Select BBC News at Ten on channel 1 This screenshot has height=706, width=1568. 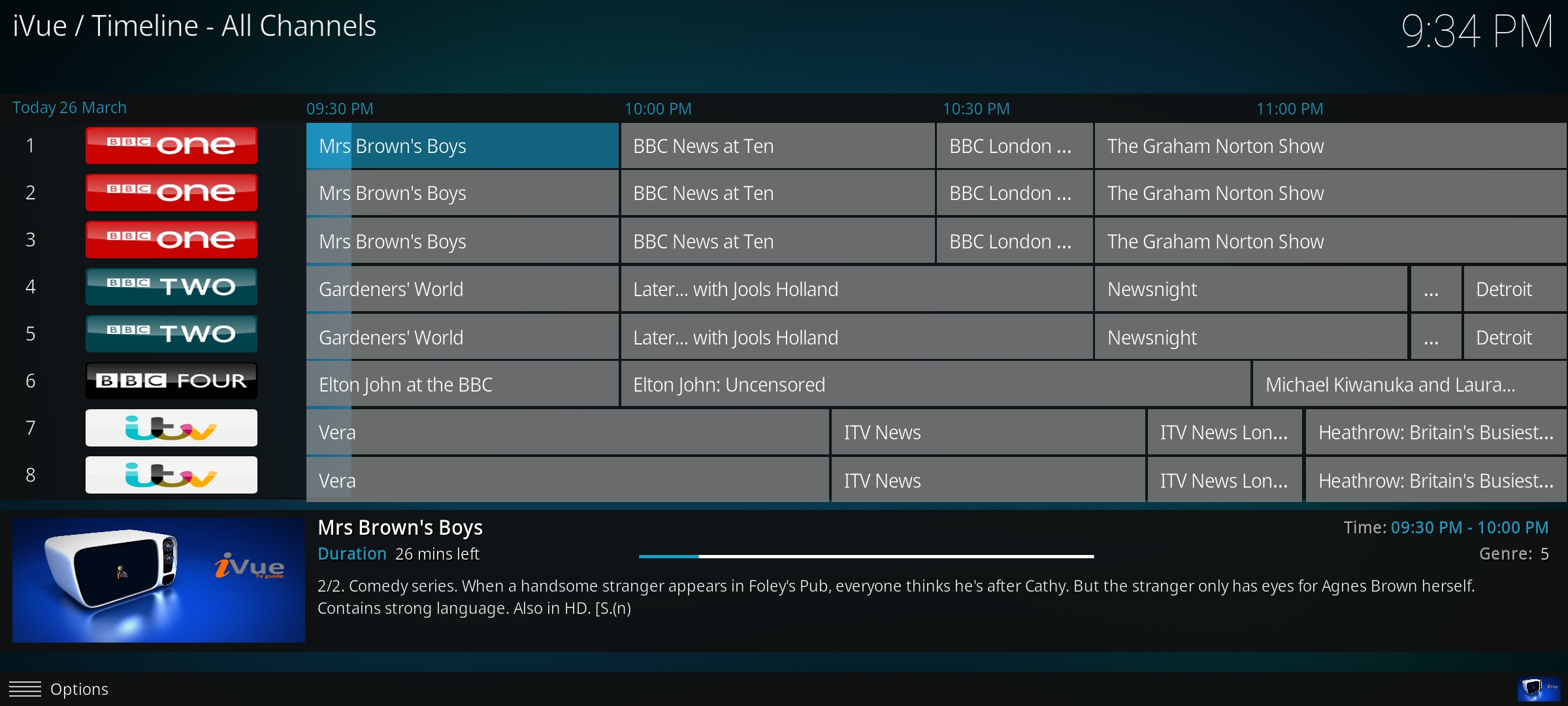777,146
